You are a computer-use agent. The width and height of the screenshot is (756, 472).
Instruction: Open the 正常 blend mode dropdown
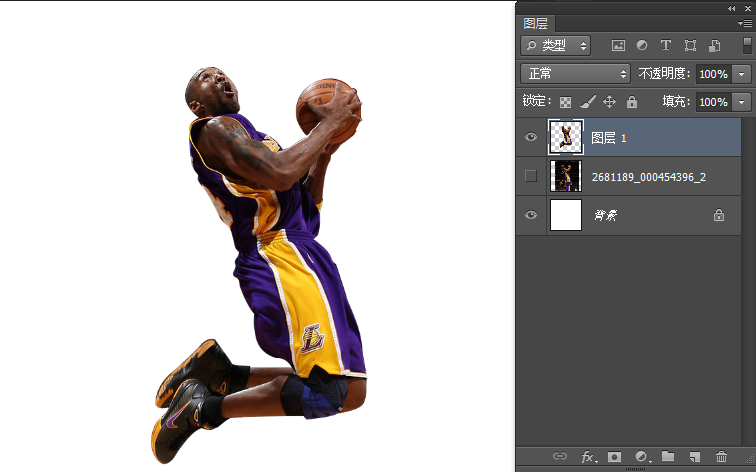(575, 74)
